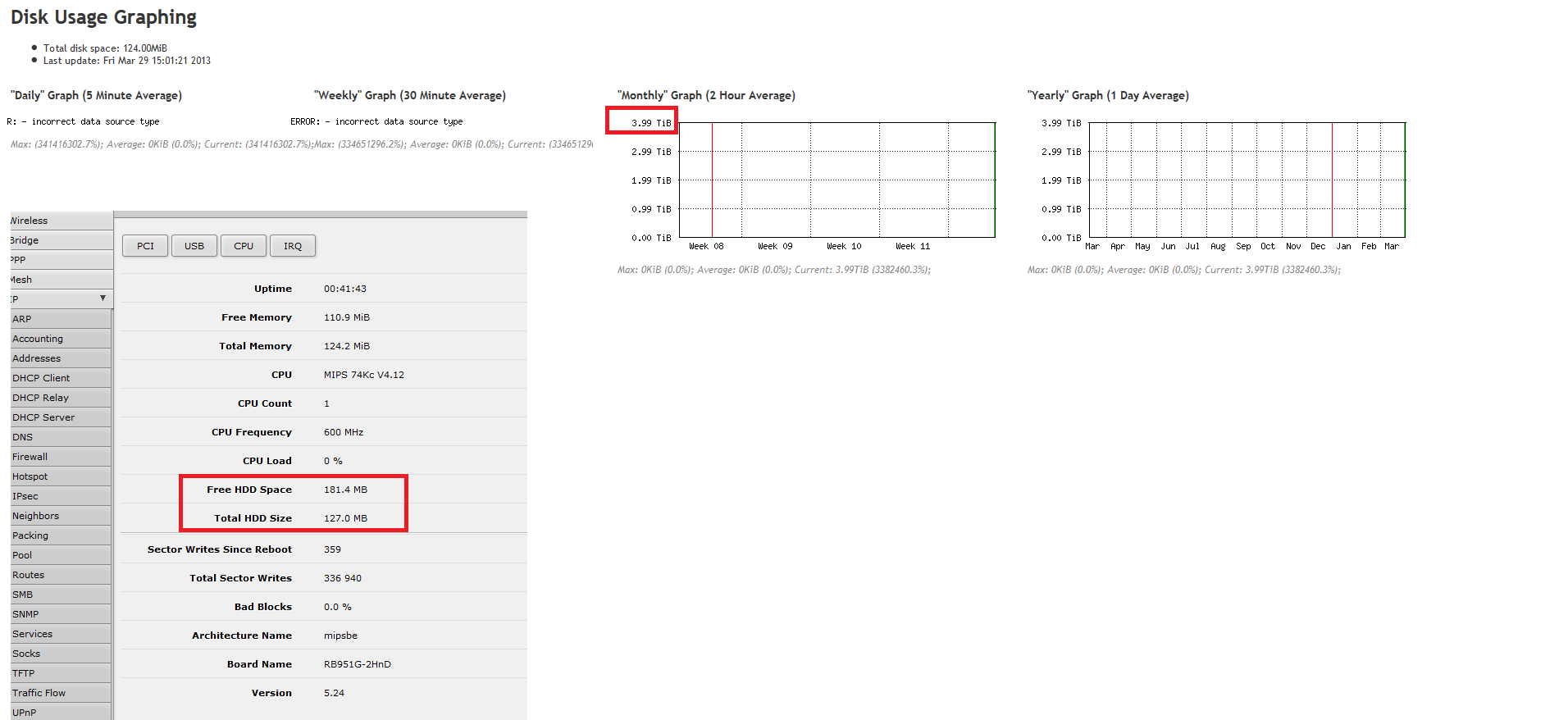
Task: Go to Packing menu item
Action: 61,535
